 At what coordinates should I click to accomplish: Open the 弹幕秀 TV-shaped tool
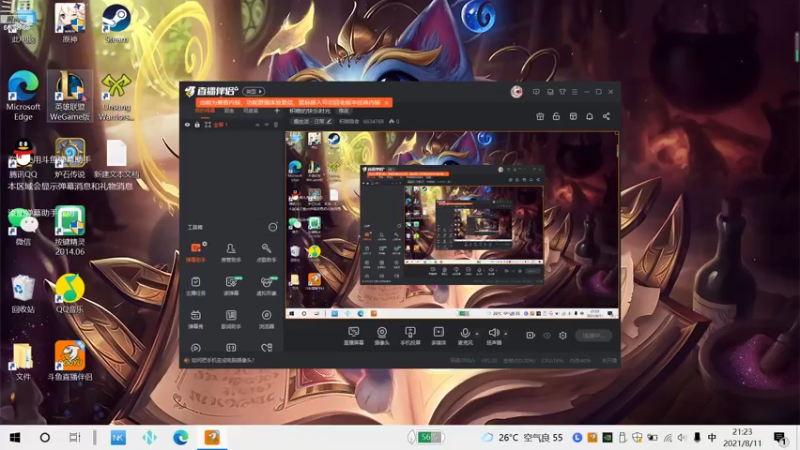click(x=195, y=319)
